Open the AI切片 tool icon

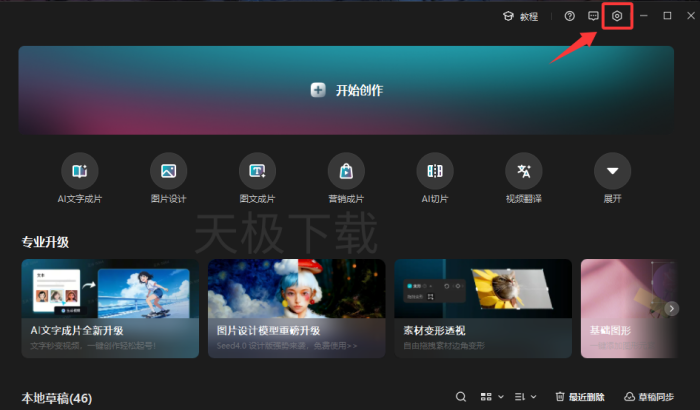point(435,171)
